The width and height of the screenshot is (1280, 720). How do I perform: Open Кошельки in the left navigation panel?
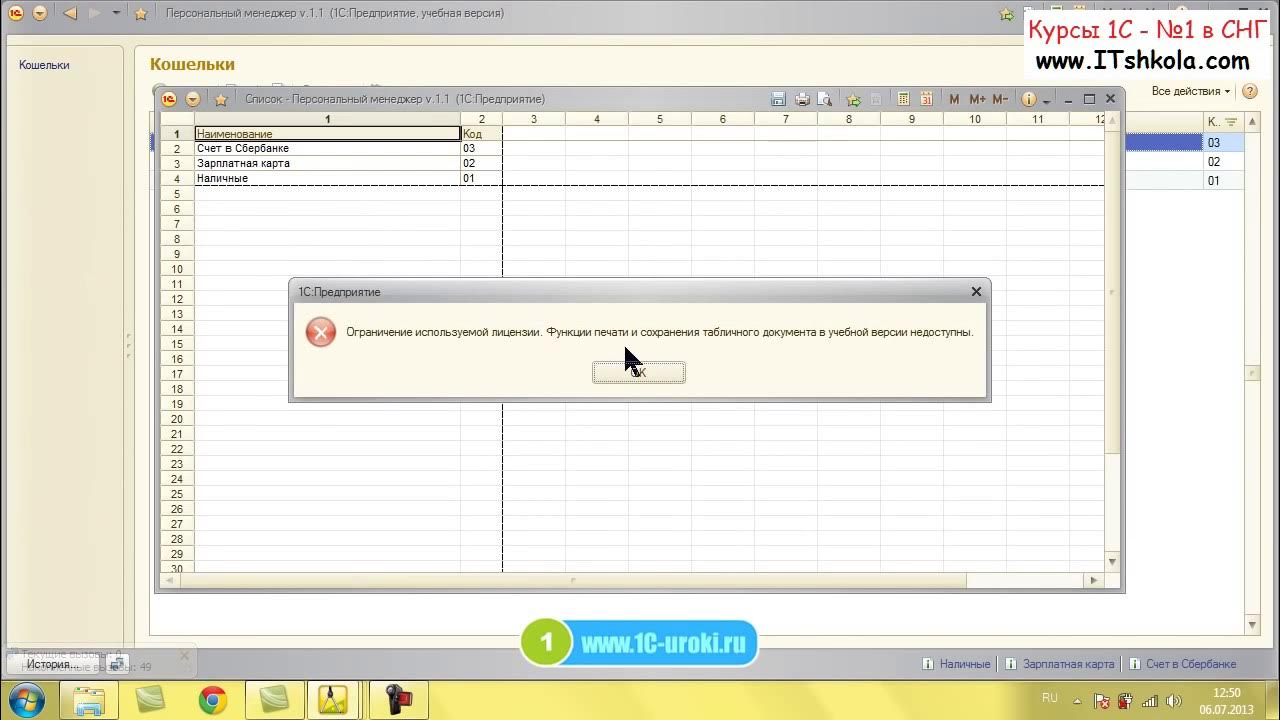44,65
